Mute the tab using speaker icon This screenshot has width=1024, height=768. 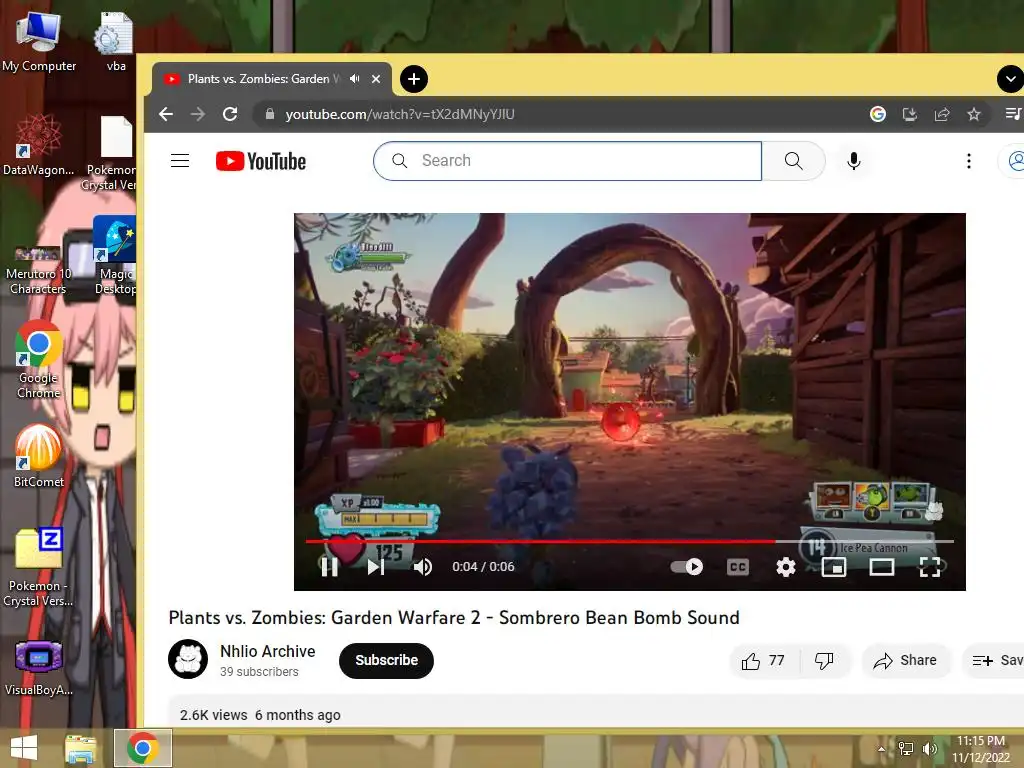(x=355, y=79)
